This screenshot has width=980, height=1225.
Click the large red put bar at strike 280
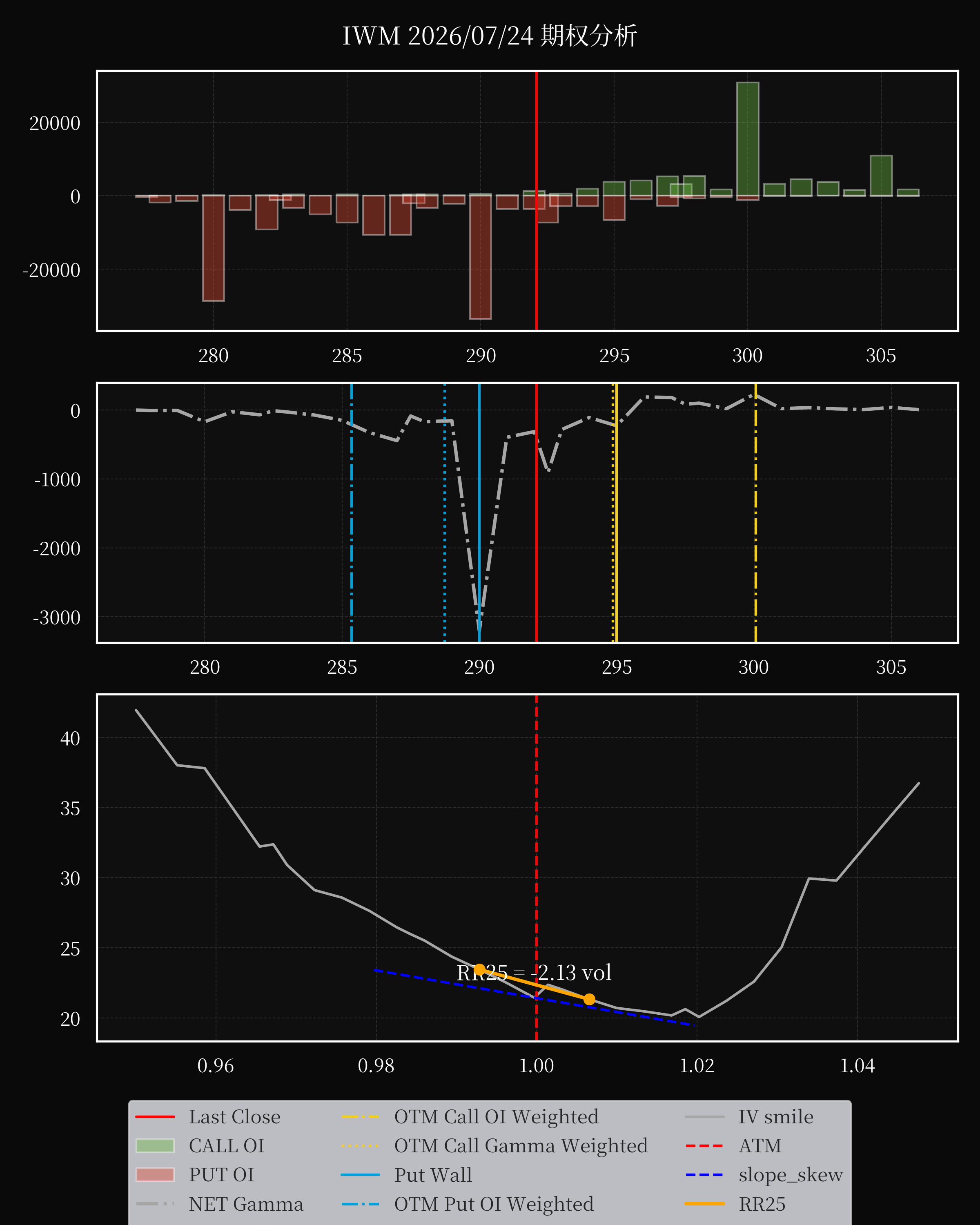tap(214, 248)
